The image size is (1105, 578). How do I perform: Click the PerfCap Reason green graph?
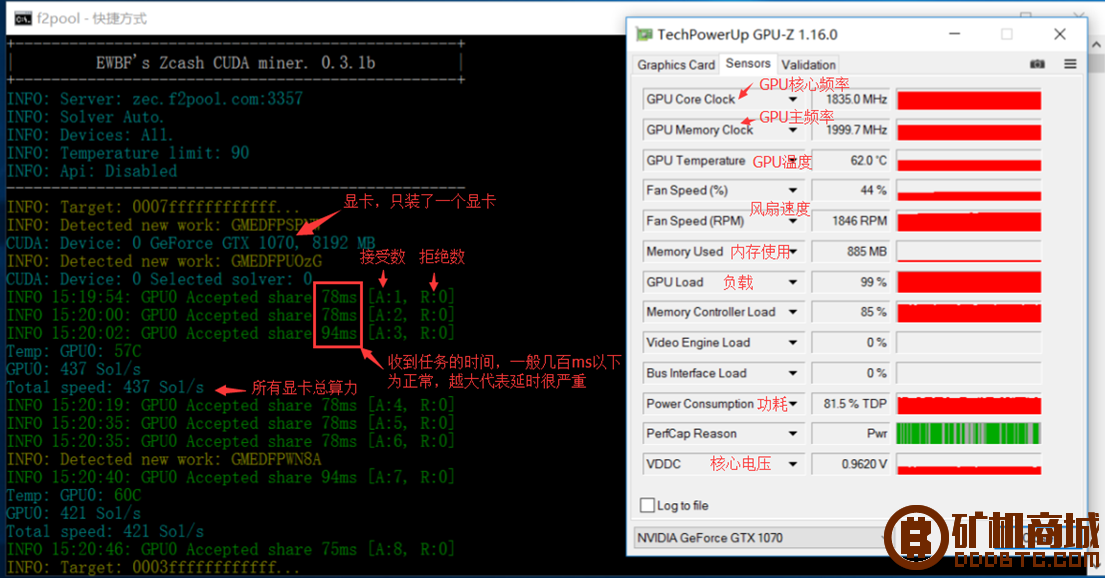pyautogui.click(x=968, y=434)
